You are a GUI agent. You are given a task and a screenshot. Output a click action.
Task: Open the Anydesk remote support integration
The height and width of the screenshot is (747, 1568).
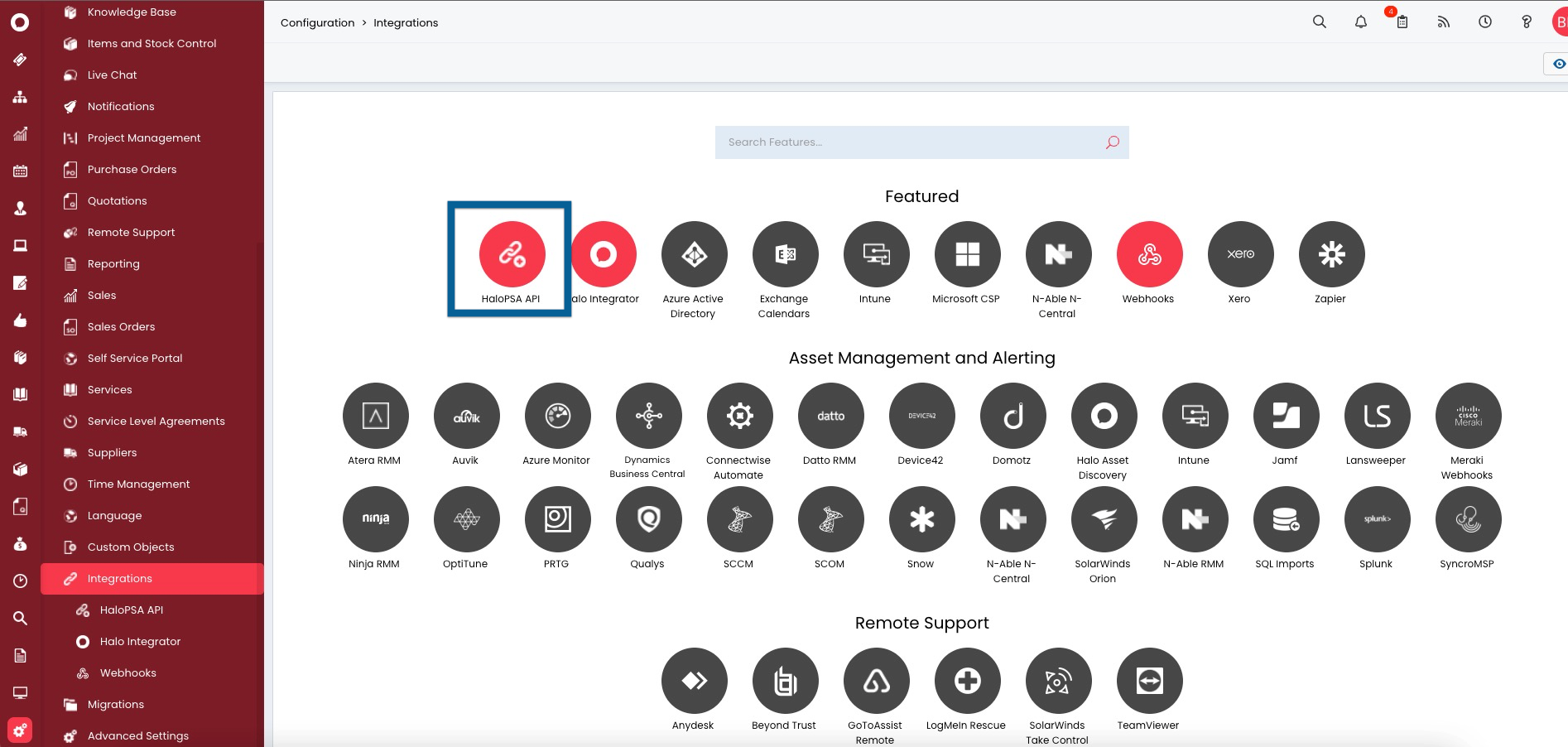(694, 681)
